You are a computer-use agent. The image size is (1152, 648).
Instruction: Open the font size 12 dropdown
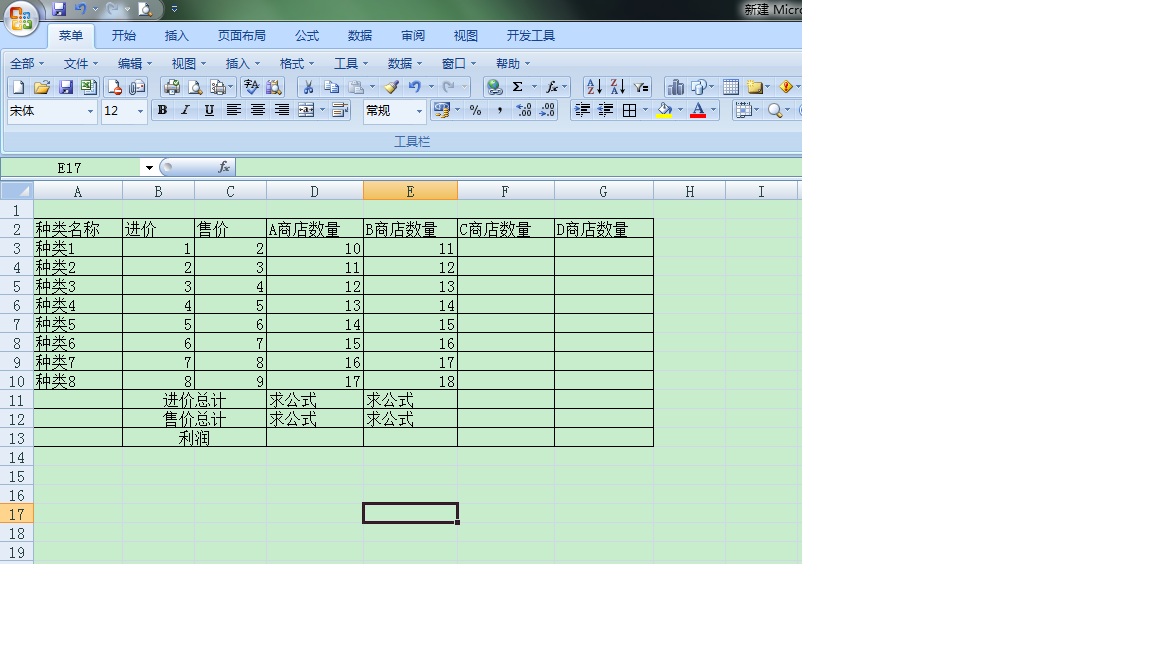point(140,111)
